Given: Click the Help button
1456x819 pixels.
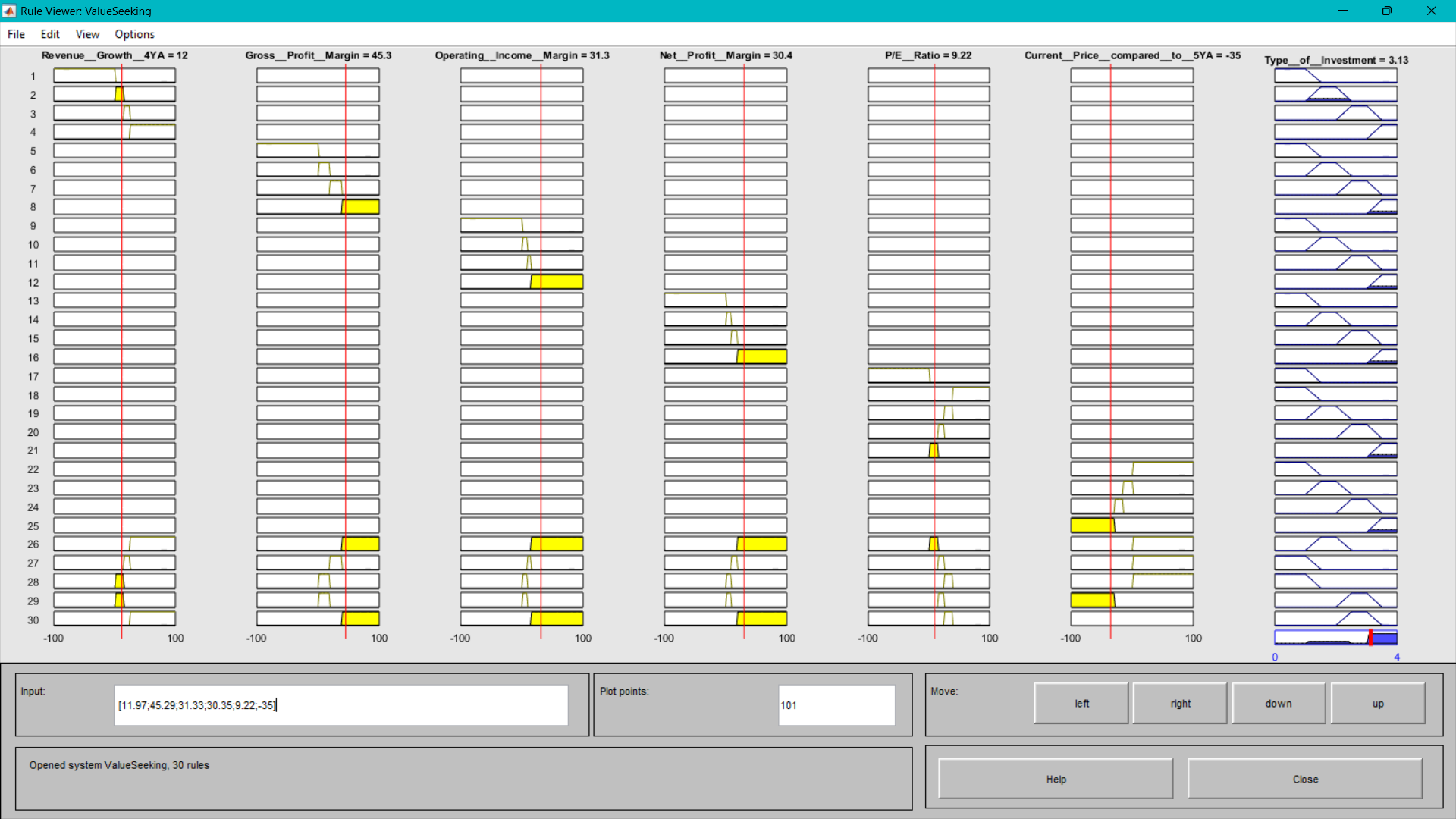Looking at the screenshot, I should tap(1056, 779).
